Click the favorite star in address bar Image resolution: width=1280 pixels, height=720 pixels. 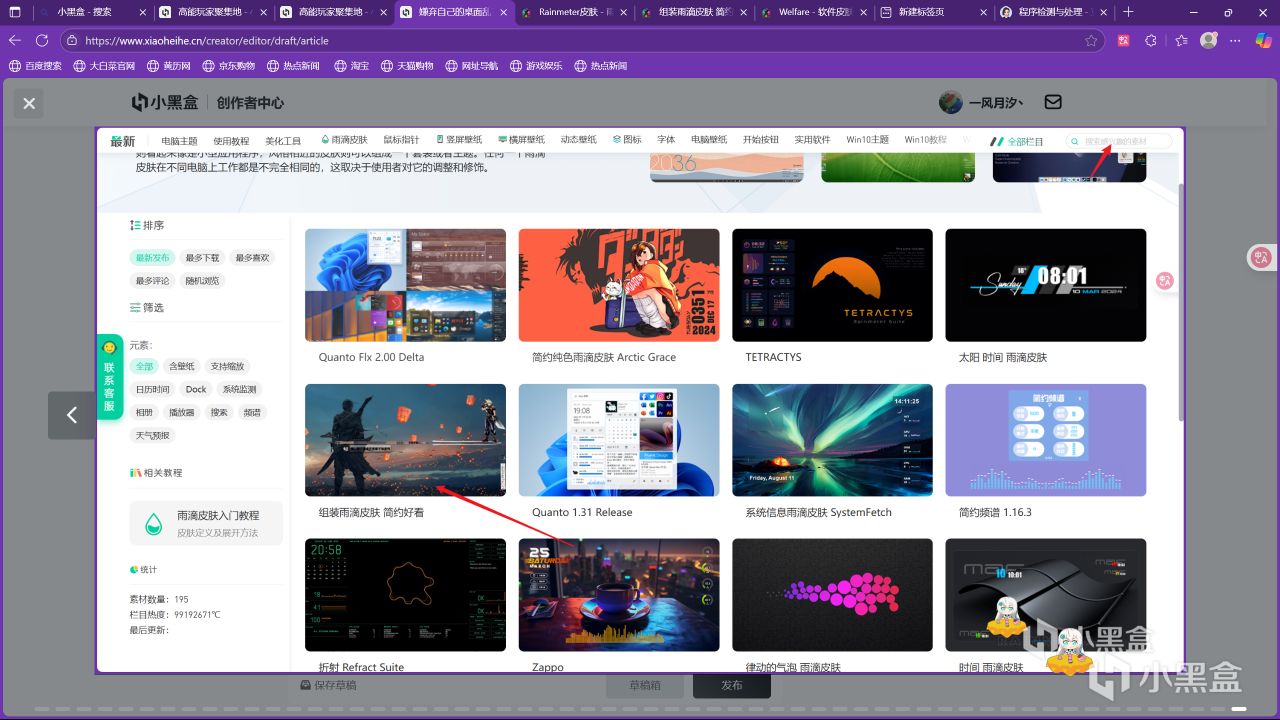(1091, 41)
